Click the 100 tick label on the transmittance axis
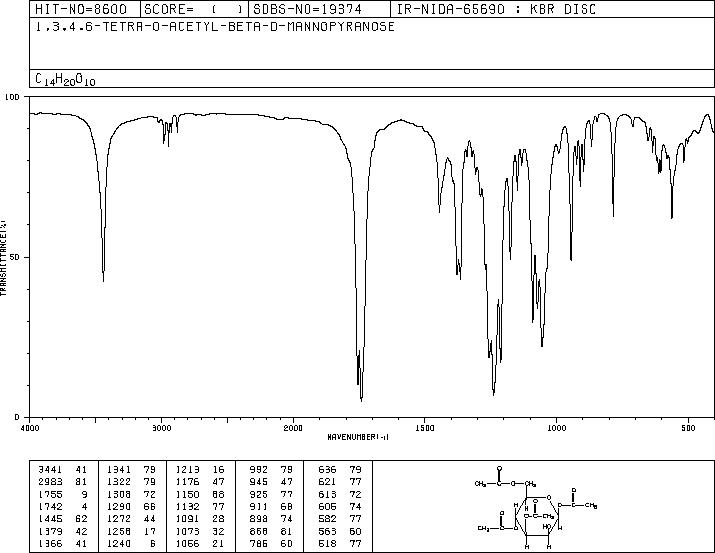This screenshot has height=553, width=715. (x=12, y=97)
